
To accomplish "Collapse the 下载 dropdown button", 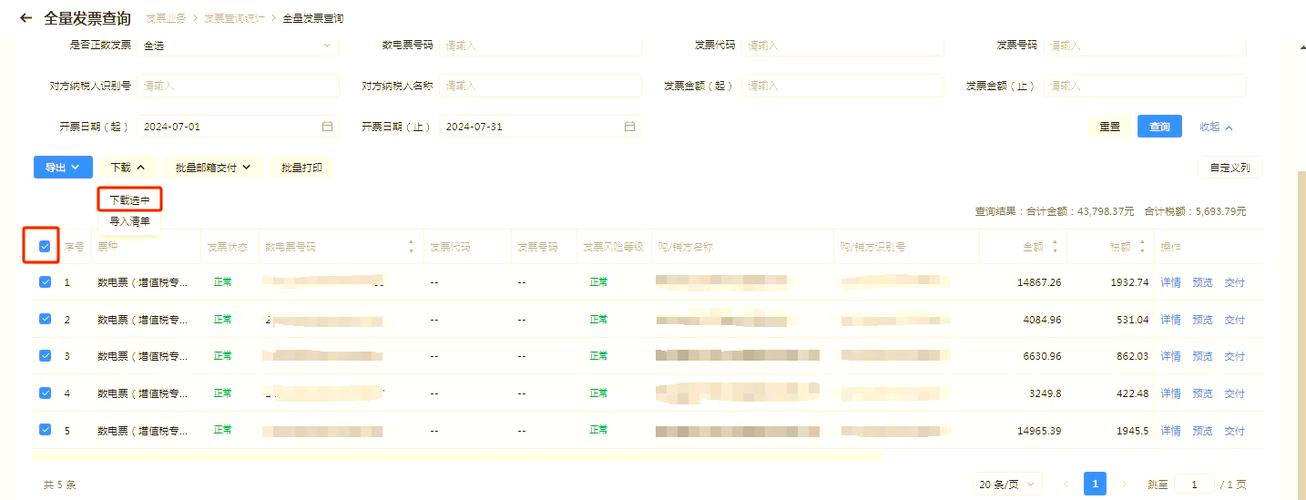I will coord(127,168).
